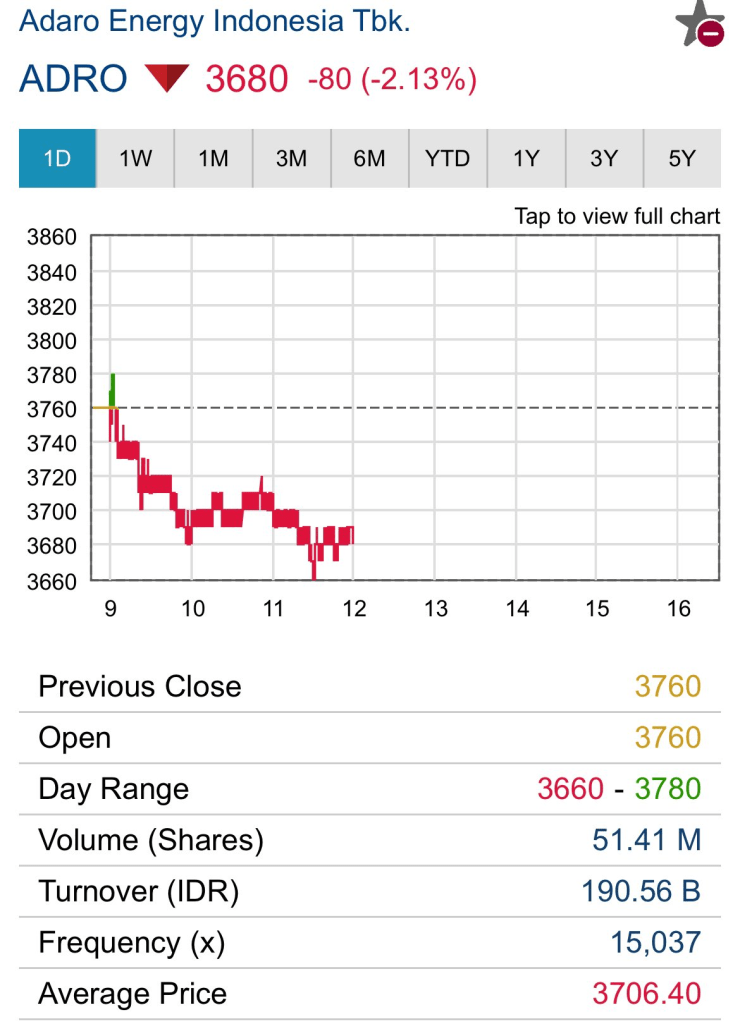Tap the ADRO ticker symbol
This screenshot has height=1024, width=740.
click(73, 79)
